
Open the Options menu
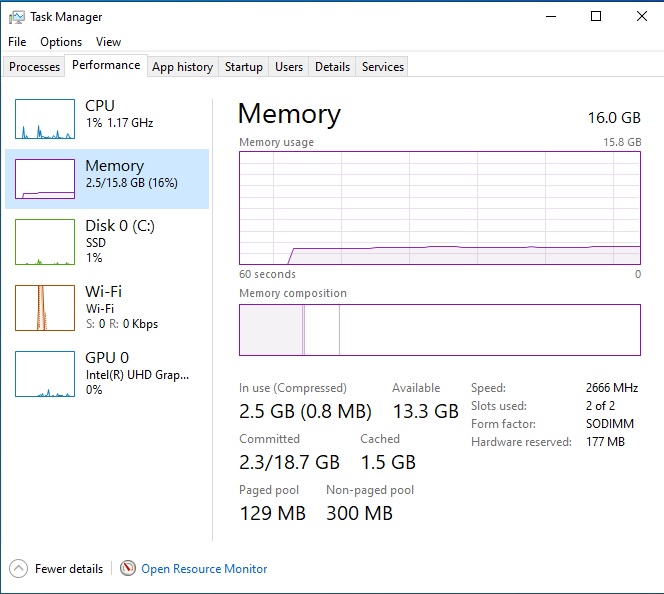coord(61,42)
